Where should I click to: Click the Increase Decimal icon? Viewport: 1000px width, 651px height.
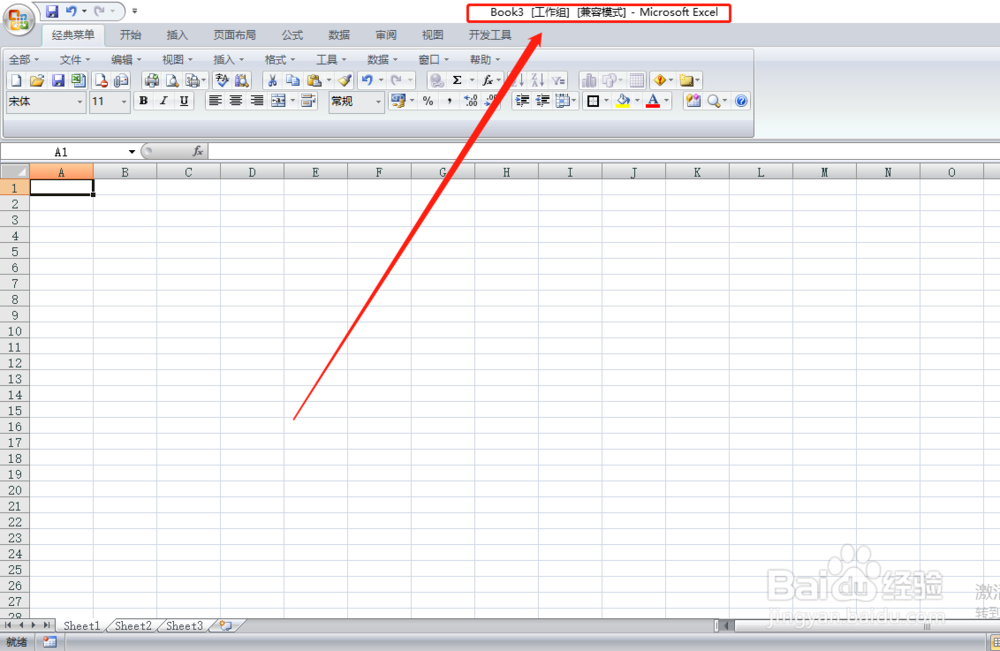click(471, 101)
